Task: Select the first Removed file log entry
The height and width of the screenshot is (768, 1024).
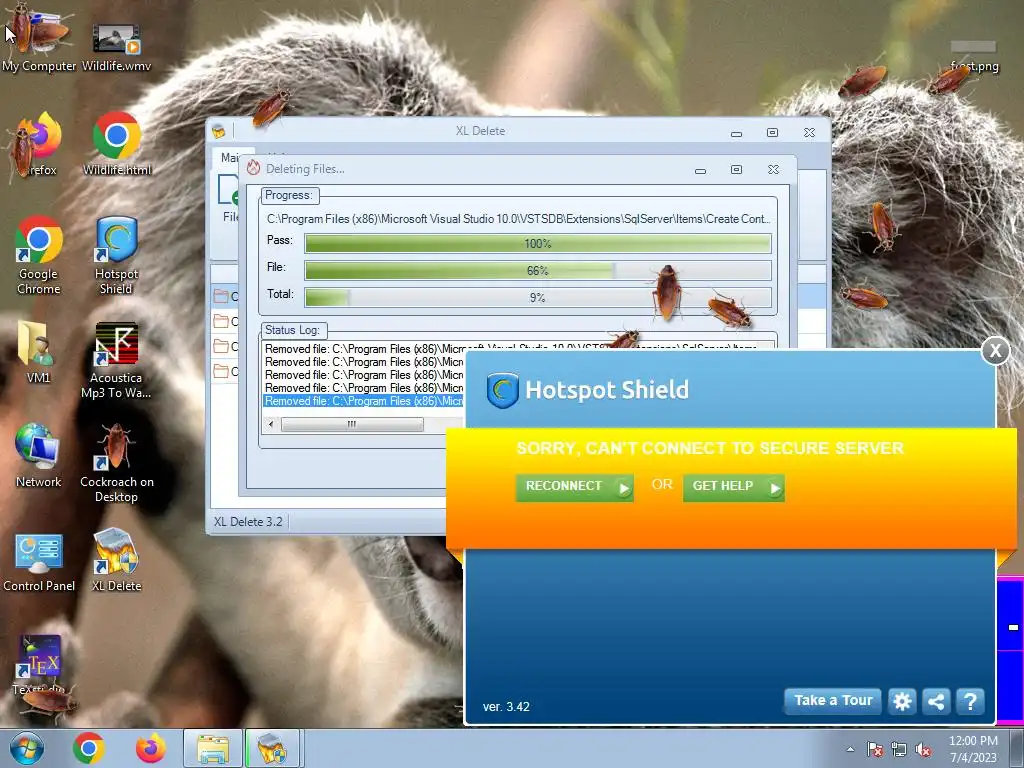Action: pos(510,349)
